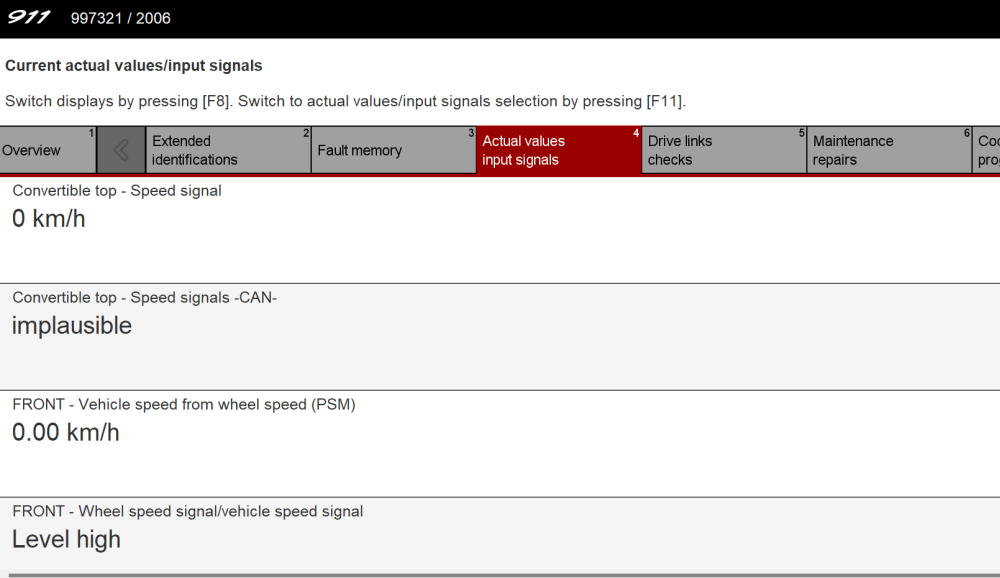Select the partially visible Coding tab
The height and width of the screenshot is (578, 1000).
tap(987, 150)
